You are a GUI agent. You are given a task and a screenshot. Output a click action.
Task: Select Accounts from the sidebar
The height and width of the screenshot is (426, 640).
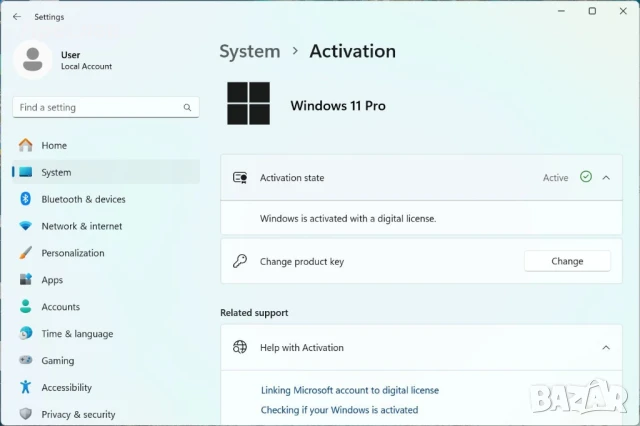pyautogui.click(x=60, y=307)
